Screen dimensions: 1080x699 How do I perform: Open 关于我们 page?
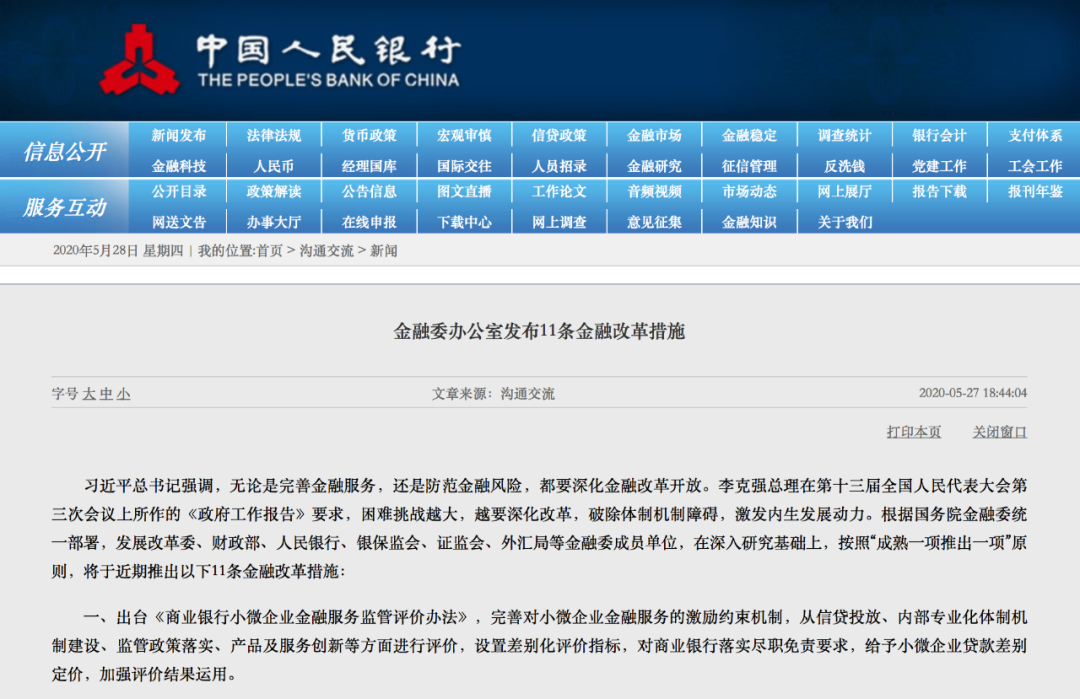pyautogui.click(x=844, y=222)
